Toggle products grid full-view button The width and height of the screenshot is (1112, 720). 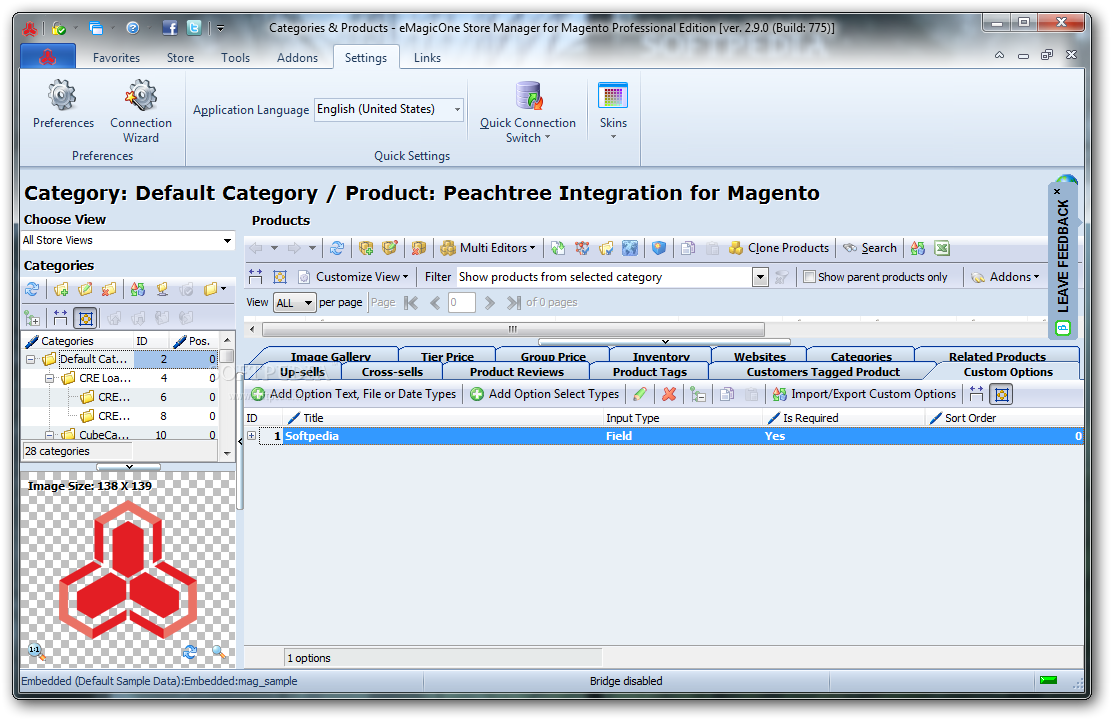coord(279,277)
